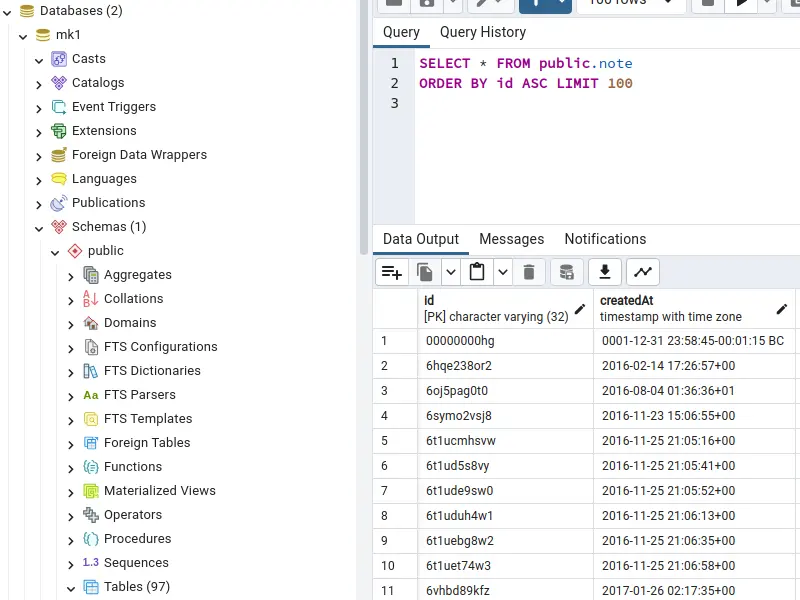
Task: Open the copy options dropdown arrow
Action: [x=450, y=272]
